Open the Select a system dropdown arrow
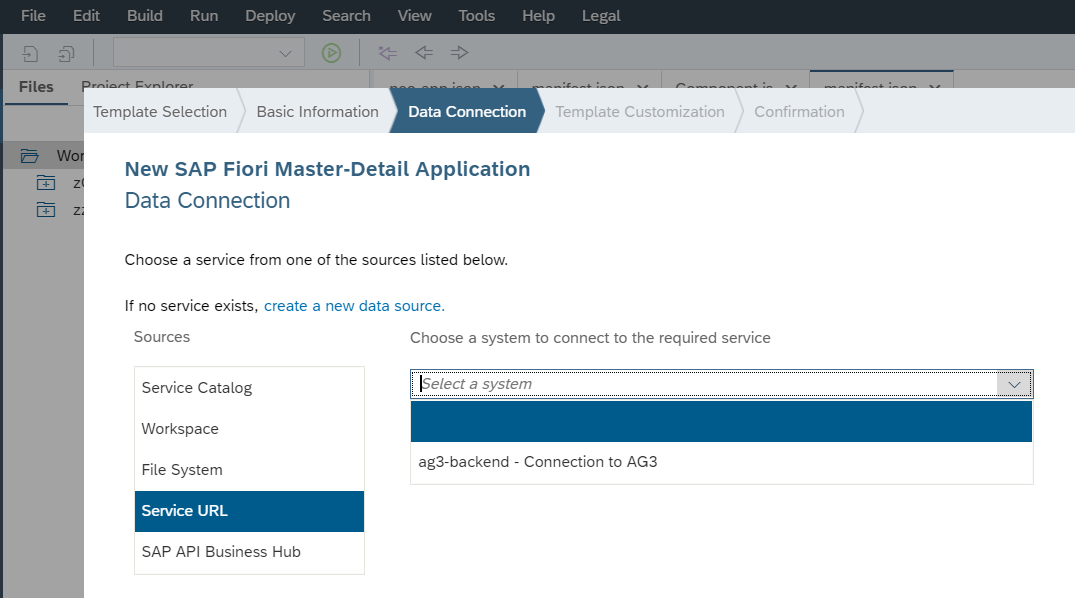 (1015, 384)
